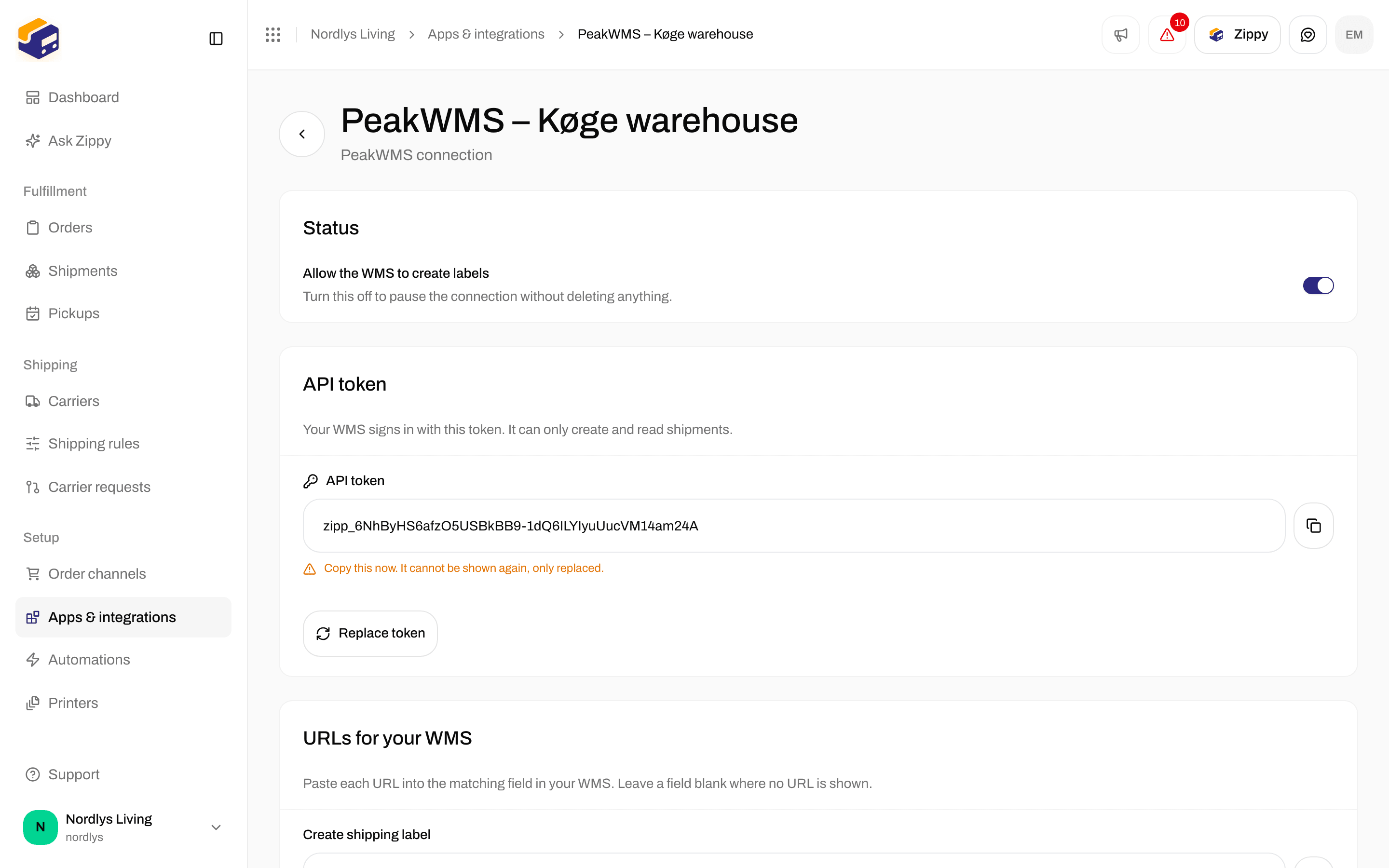Collapse the sidebar panel icon
Screen dimensions: 1389x868
tap(216, 39)
